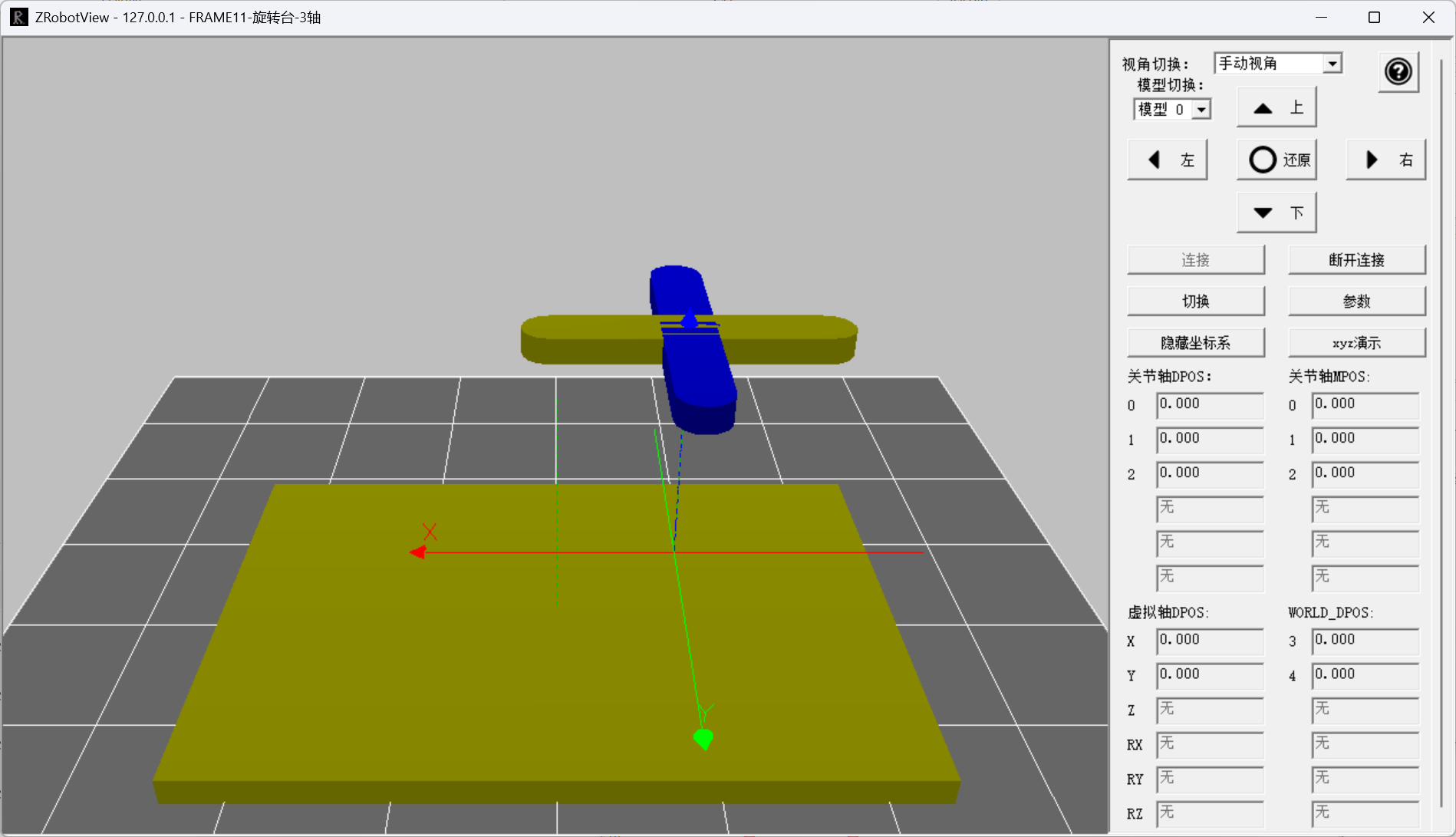
Task: Click the 左 left view arrow icon
Action: click(1167, 159)
